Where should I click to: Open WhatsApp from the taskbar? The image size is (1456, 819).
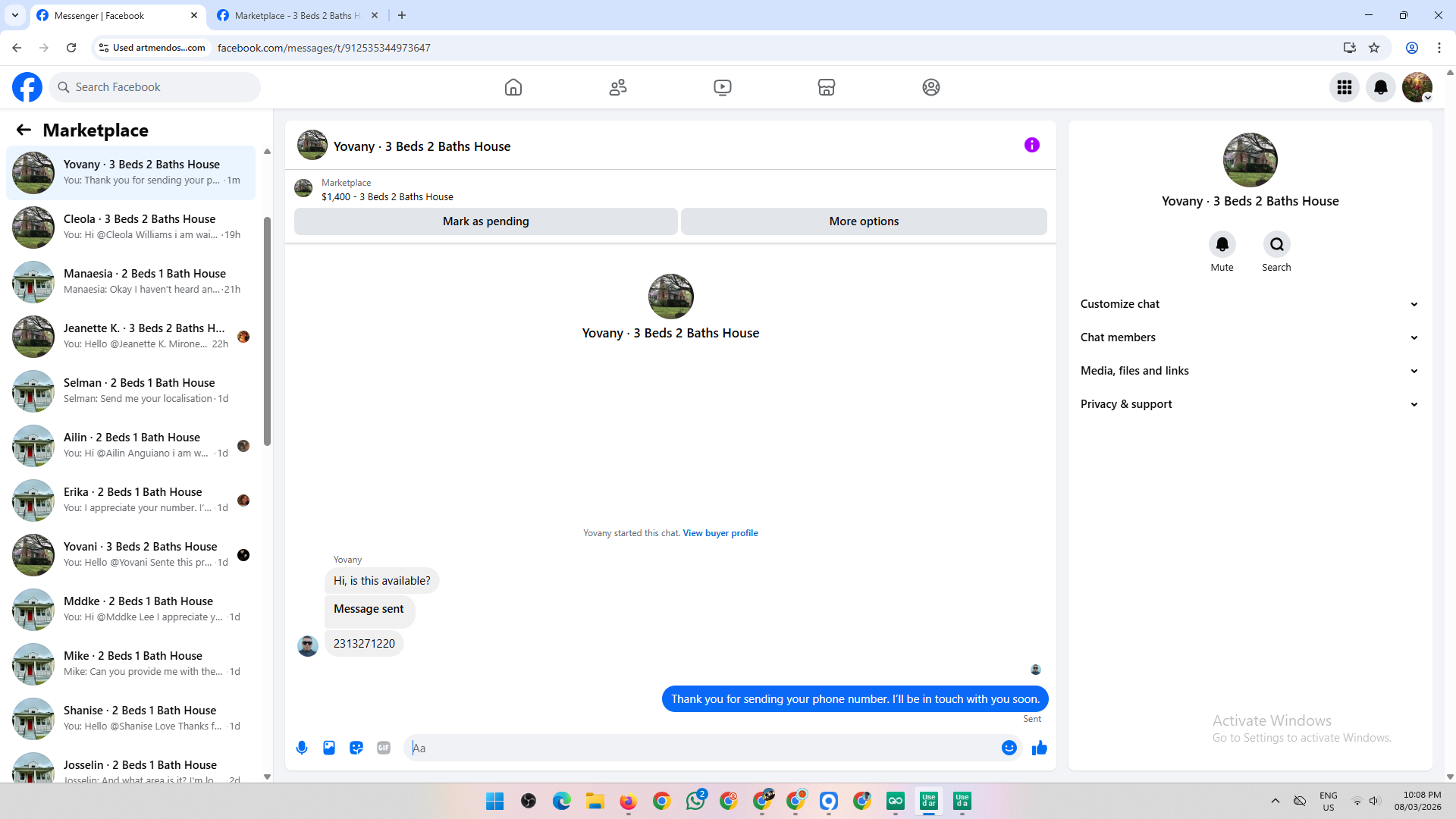[x=695, y=801]
